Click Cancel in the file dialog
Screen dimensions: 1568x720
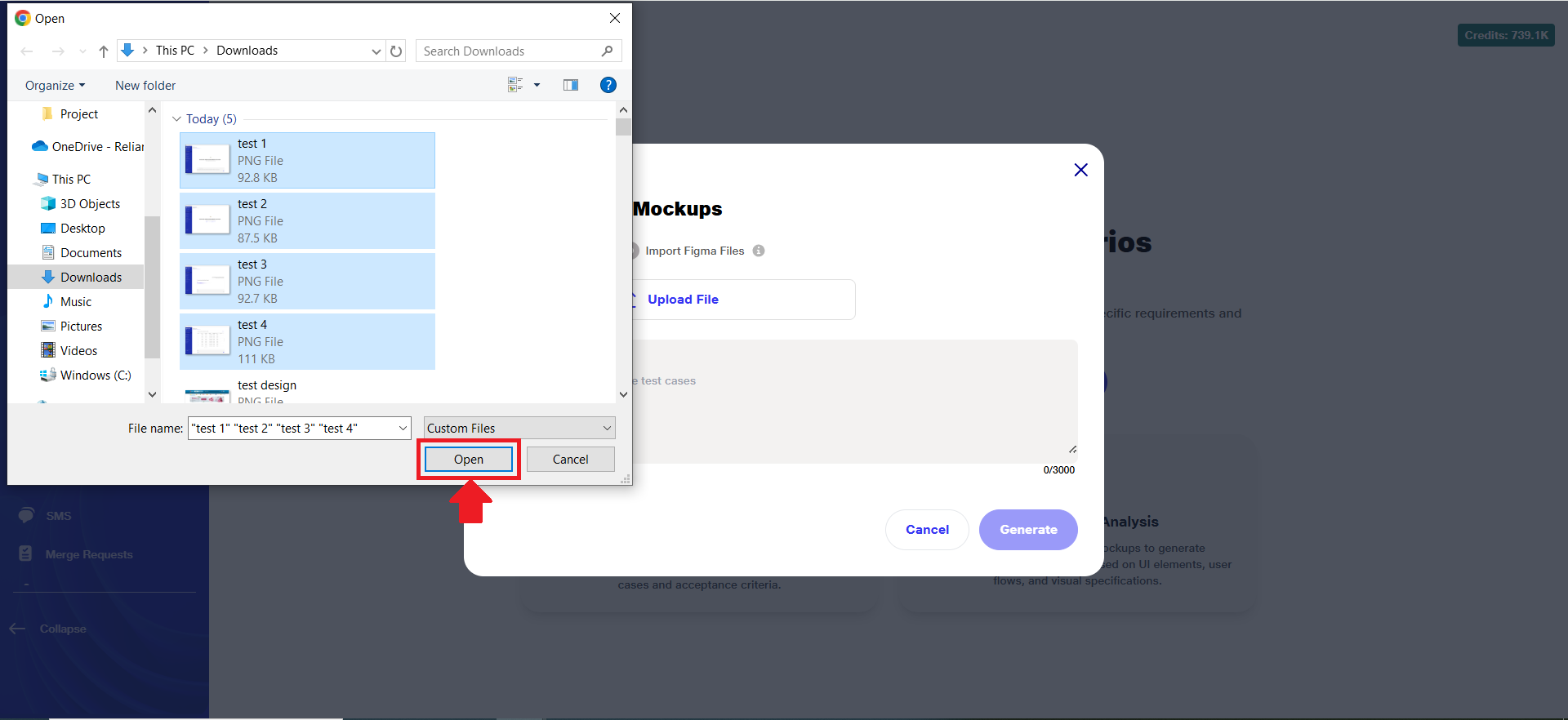click(x=570, y=459)
